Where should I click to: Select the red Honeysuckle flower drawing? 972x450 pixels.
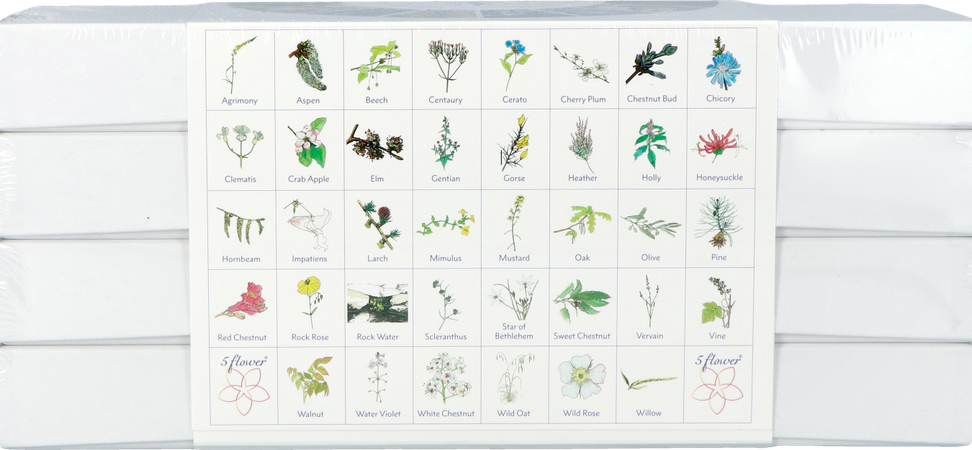(x=720, y=145)
